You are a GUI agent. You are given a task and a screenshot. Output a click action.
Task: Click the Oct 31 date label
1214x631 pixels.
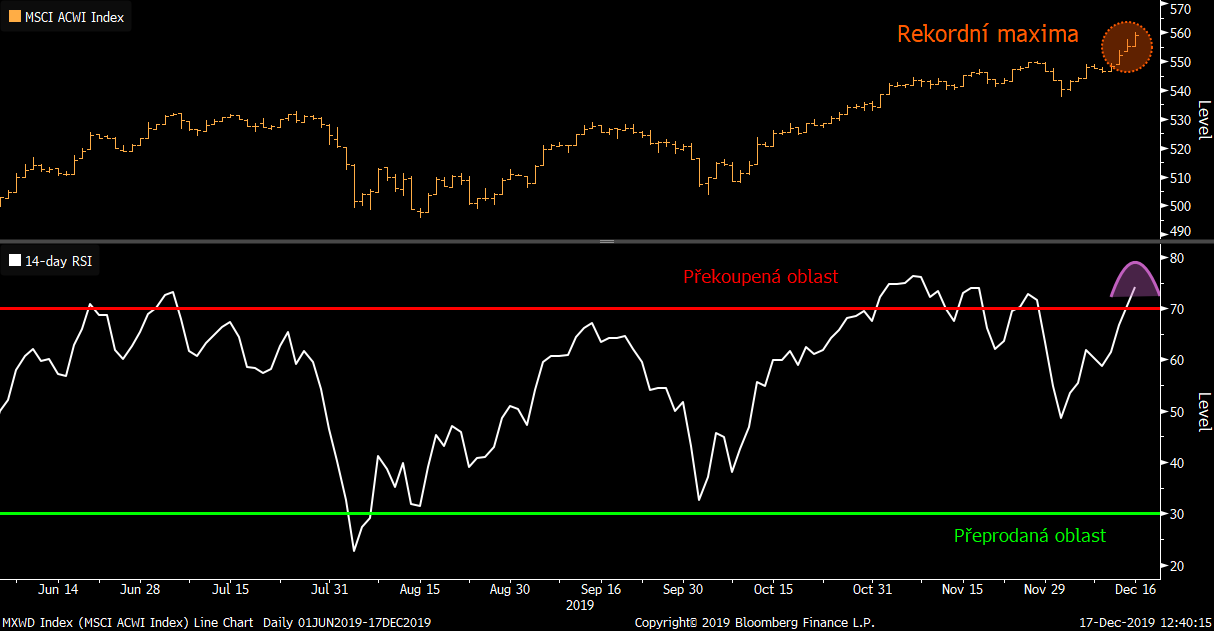click(x=872, y=590)
